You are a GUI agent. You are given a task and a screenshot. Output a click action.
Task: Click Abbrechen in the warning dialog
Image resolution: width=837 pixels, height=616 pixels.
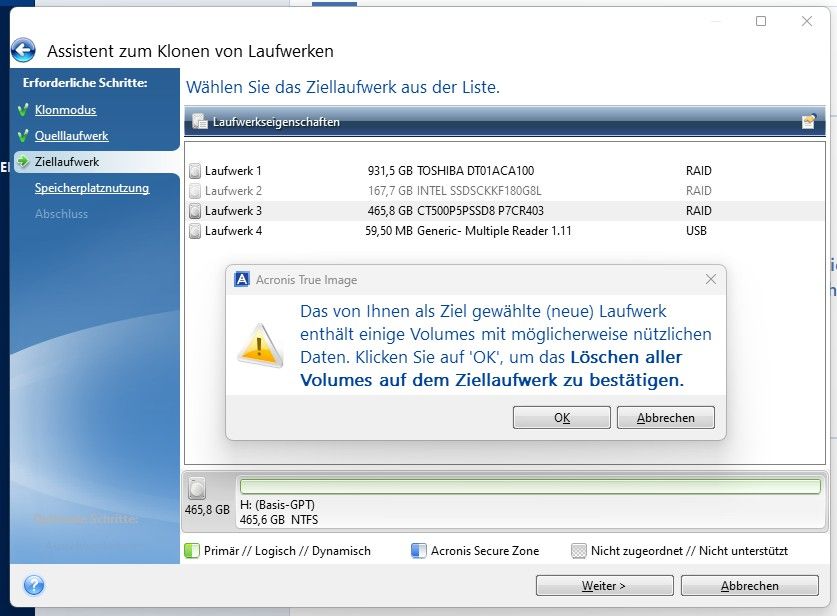[665, 417]
